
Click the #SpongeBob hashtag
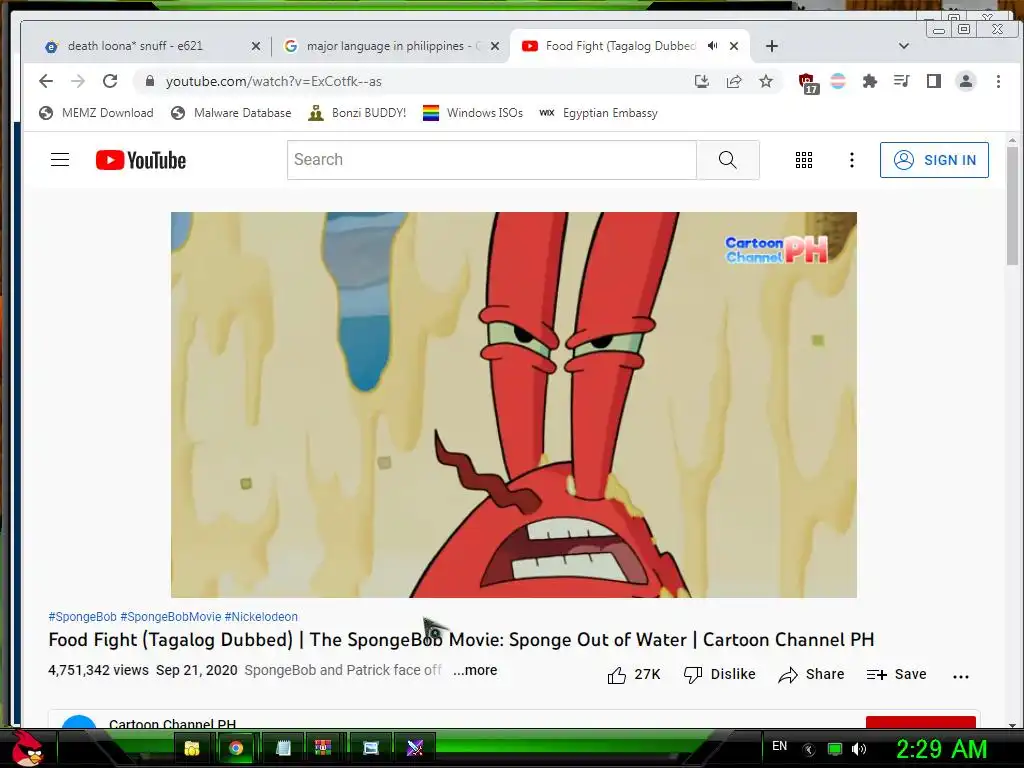tap(82, 616)
